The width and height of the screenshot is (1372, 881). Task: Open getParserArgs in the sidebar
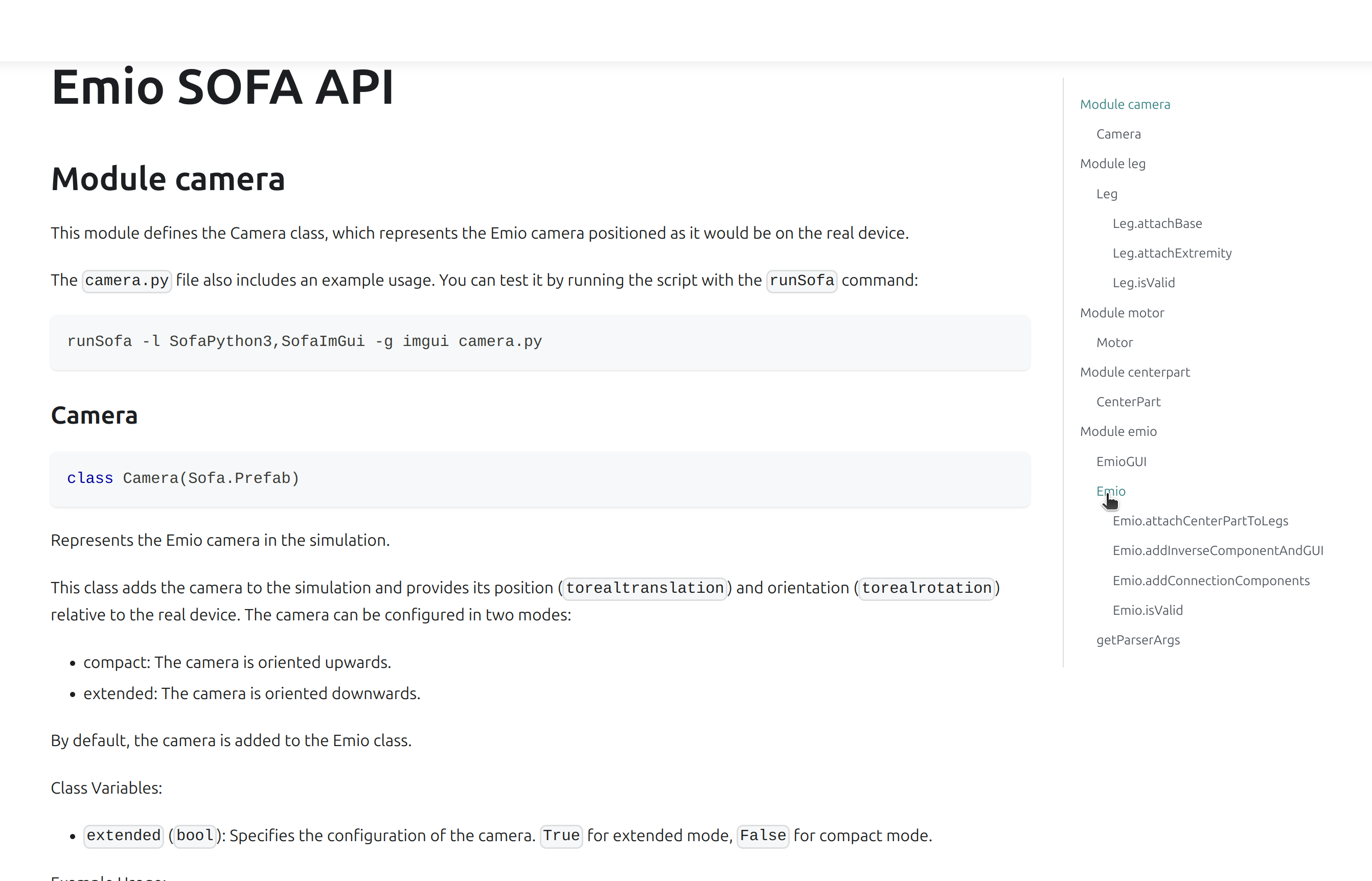tap(1137, 640)
